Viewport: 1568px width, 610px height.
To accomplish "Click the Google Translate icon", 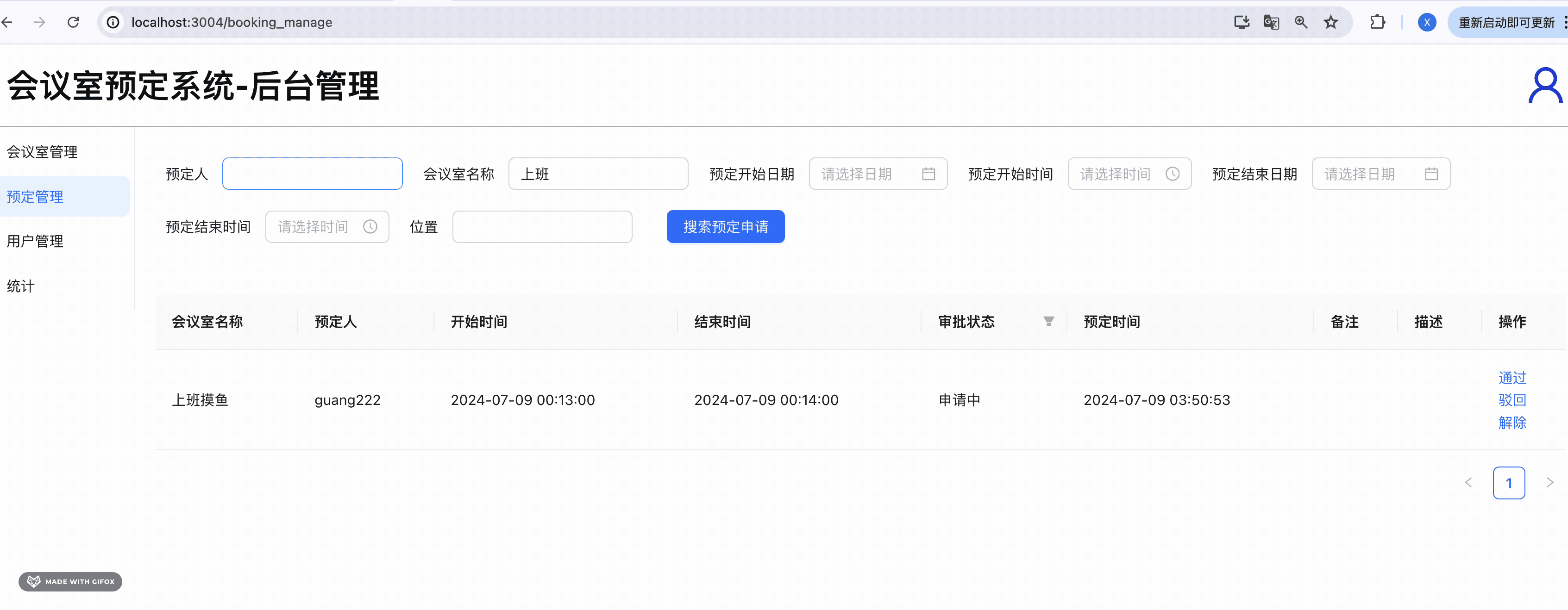I will [x=1271, y=23].
